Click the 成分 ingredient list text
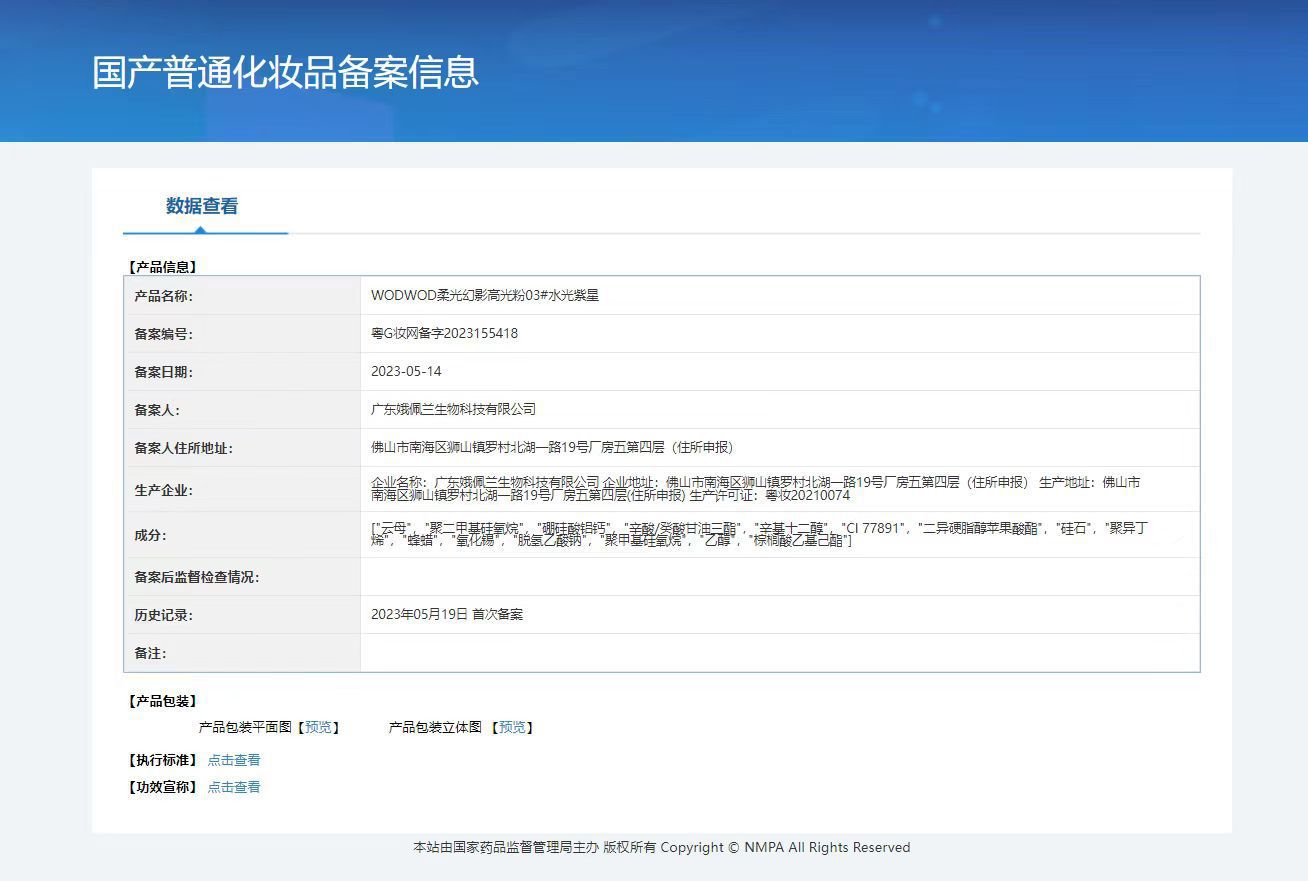Image resolution: width=1308 pixels, height=881 pixels. tap(759, 534)
